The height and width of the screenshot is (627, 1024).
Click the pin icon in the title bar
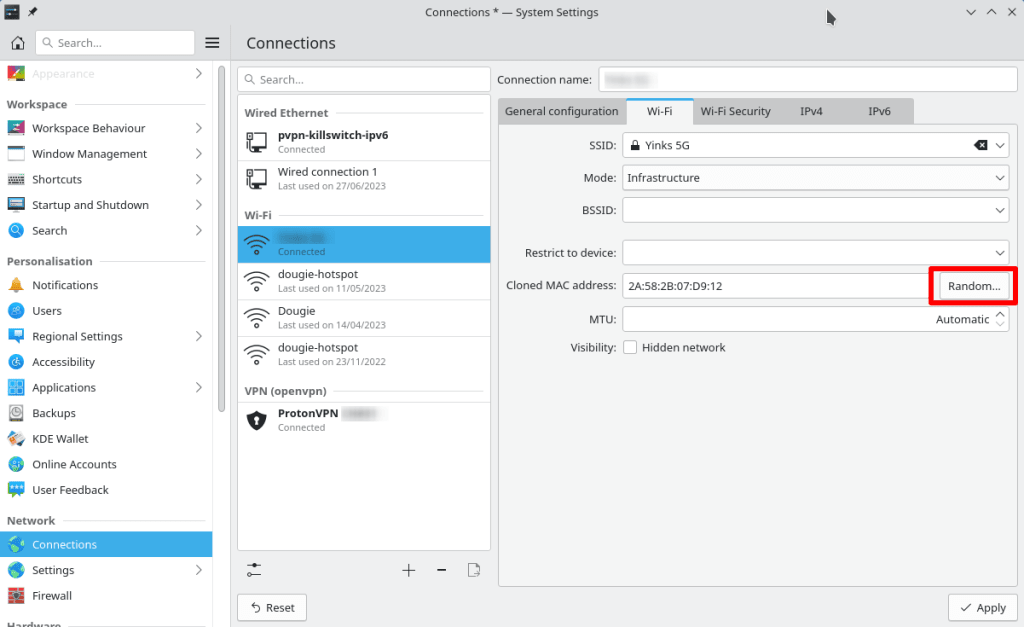tap(32, 12)
